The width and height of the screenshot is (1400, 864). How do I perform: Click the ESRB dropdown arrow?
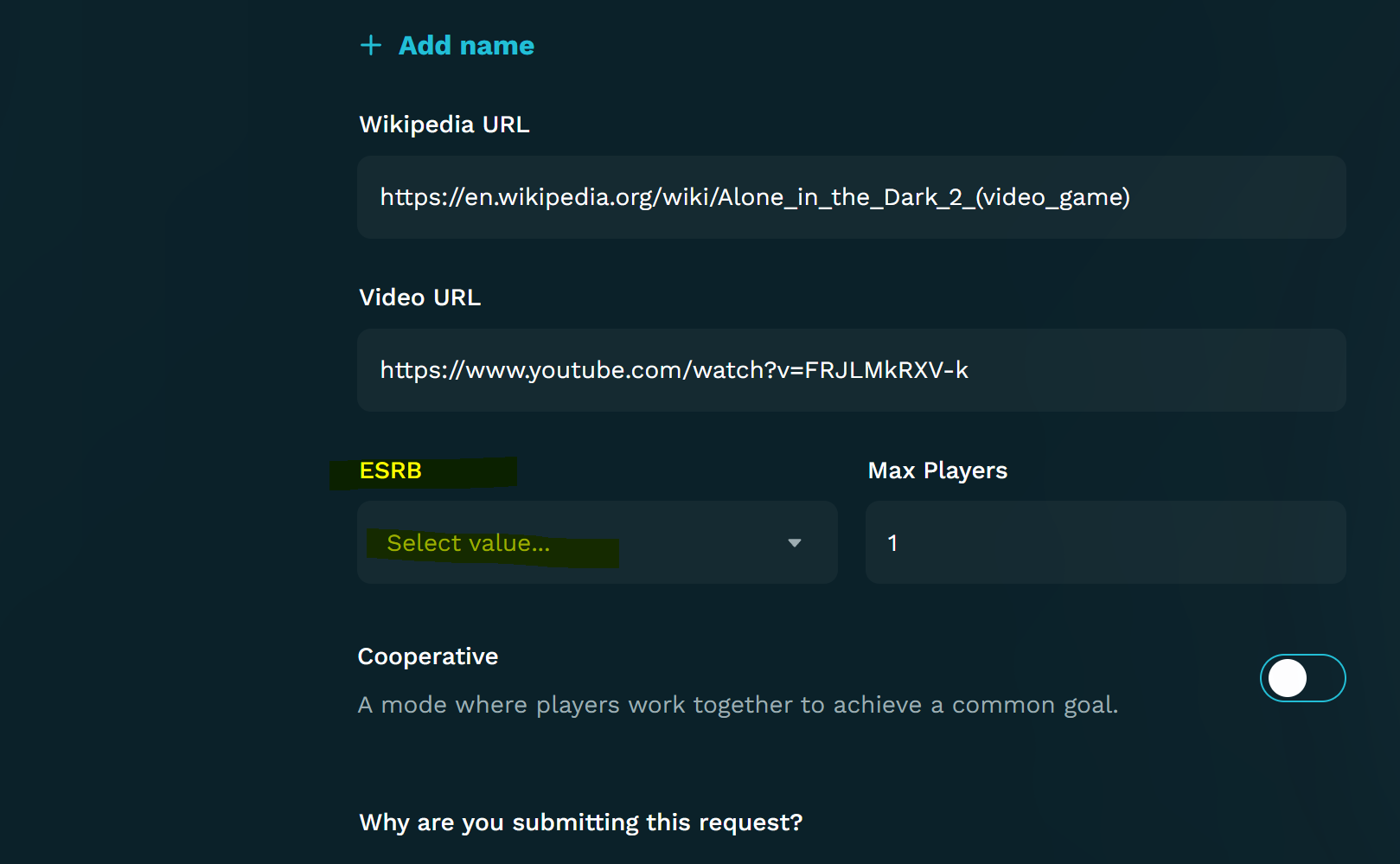[x=795, y=543]
